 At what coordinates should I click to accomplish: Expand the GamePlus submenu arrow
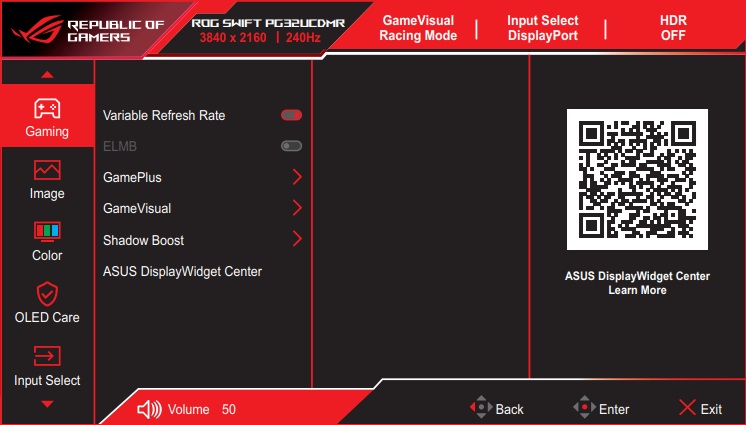click(x=297, y=177)
